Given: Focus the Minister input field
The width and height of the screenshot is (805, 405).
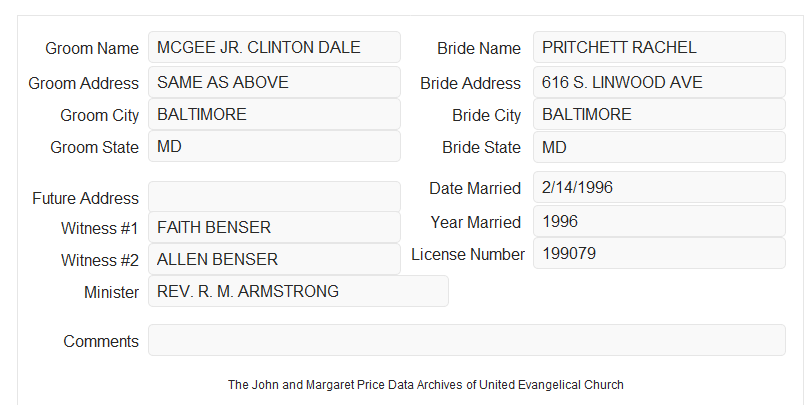Looking at the screenshot, I should click(x=298, y=291).
